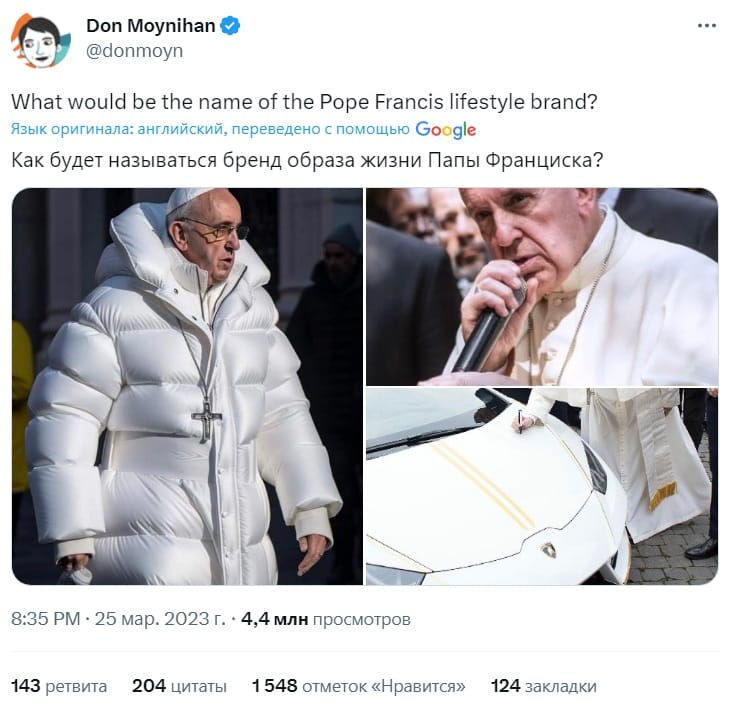This screenshot has height=706, width=736.
Task: Click the 124 закладки counter
Action: click(x=544, y=686)
